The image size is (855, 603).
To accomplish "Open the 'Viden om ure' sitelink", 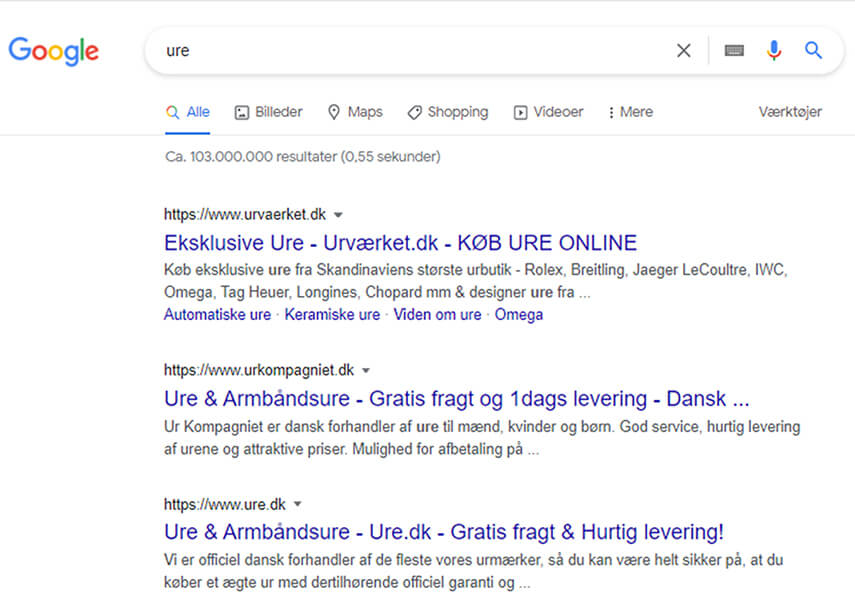I will click(x=437, y=315).
